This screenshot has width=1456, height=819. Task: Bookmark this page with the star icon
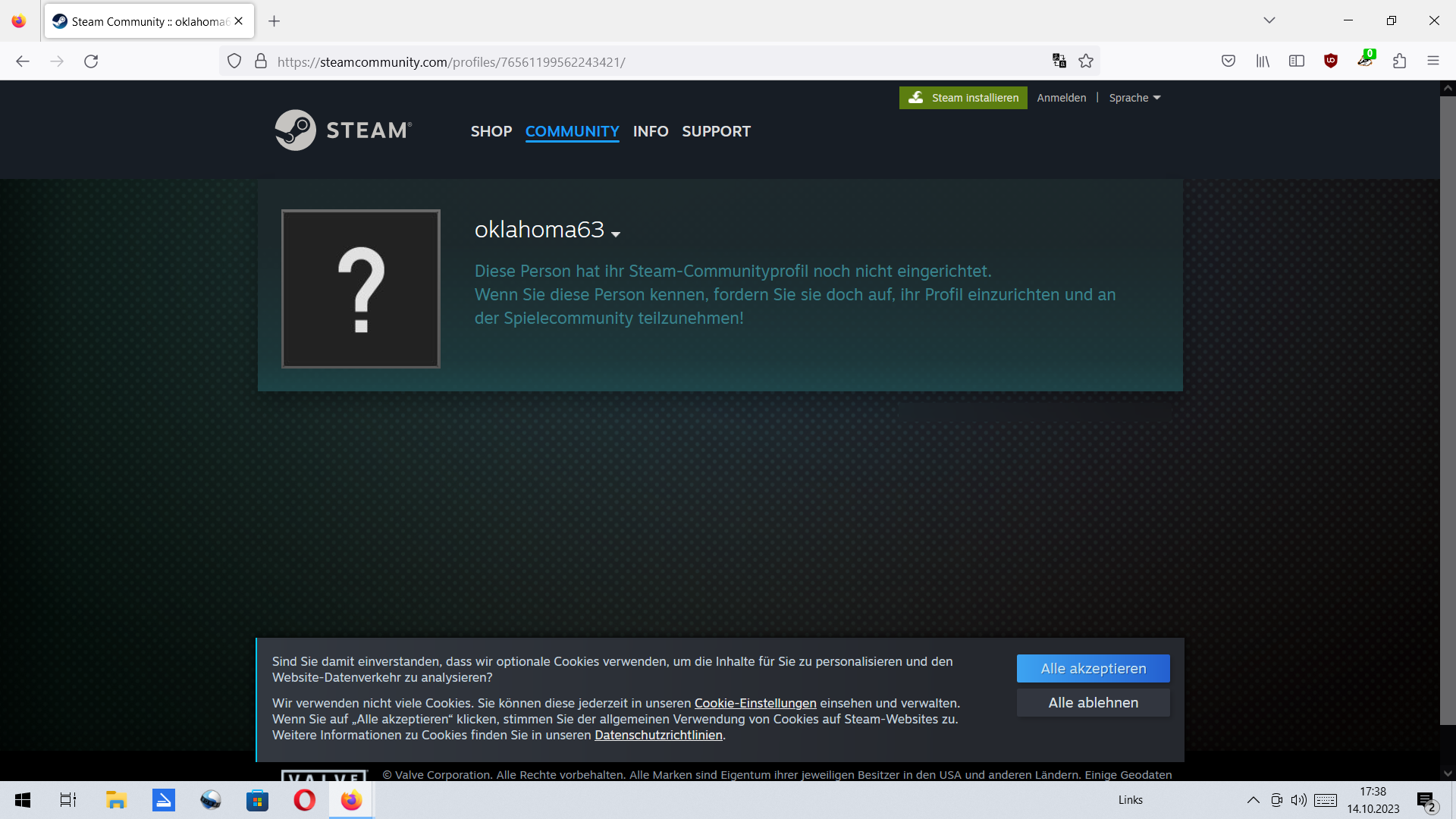[x=1086, y=61]
